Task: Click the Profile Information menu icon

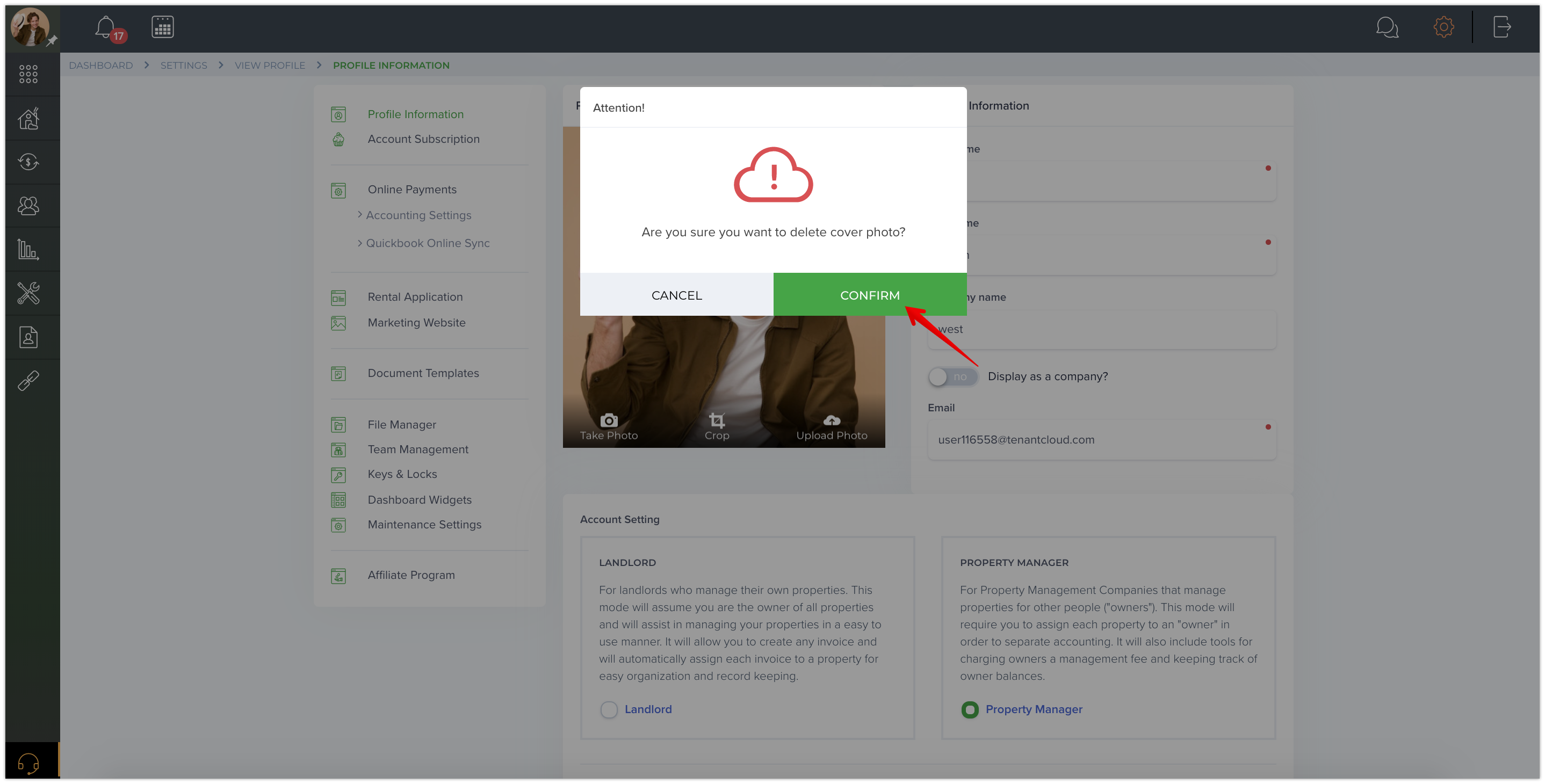Action: click(338, 114)
